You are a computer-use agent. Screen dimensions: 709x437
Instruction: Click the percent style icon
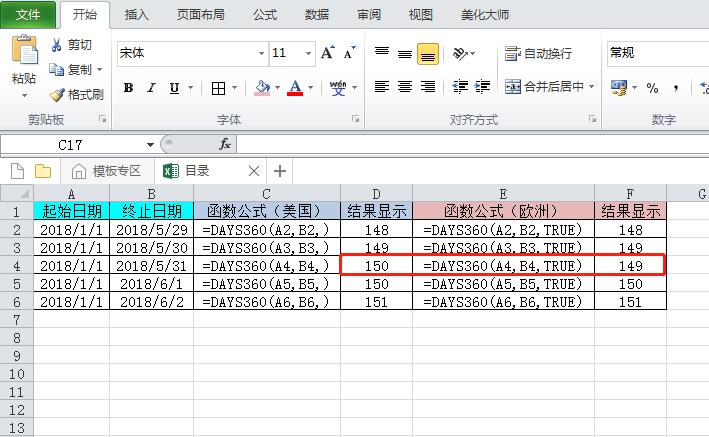[652, 88]
